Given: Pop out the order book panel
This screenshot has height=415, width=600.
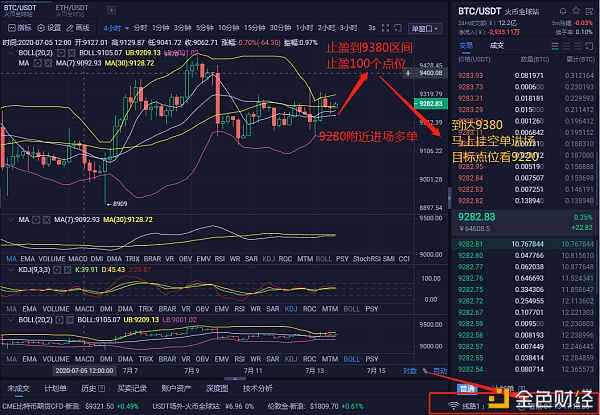Looking at the screenshot, I should 589,47.
